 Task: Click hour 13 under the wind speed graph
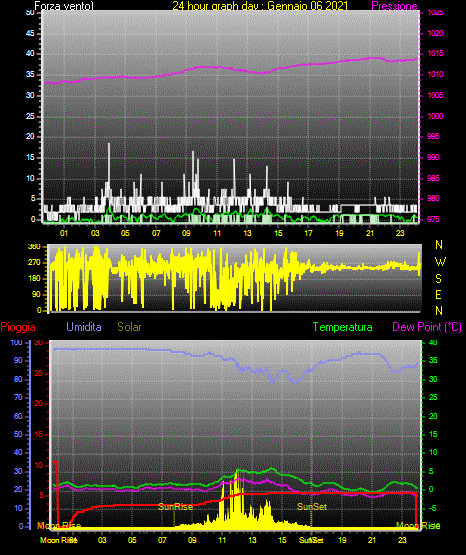click(x=247, y=233)
